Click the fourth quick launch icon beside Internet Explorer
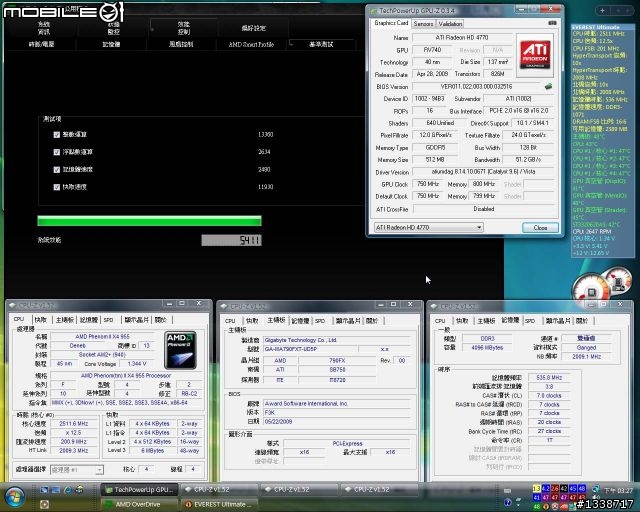 (79, 489)
